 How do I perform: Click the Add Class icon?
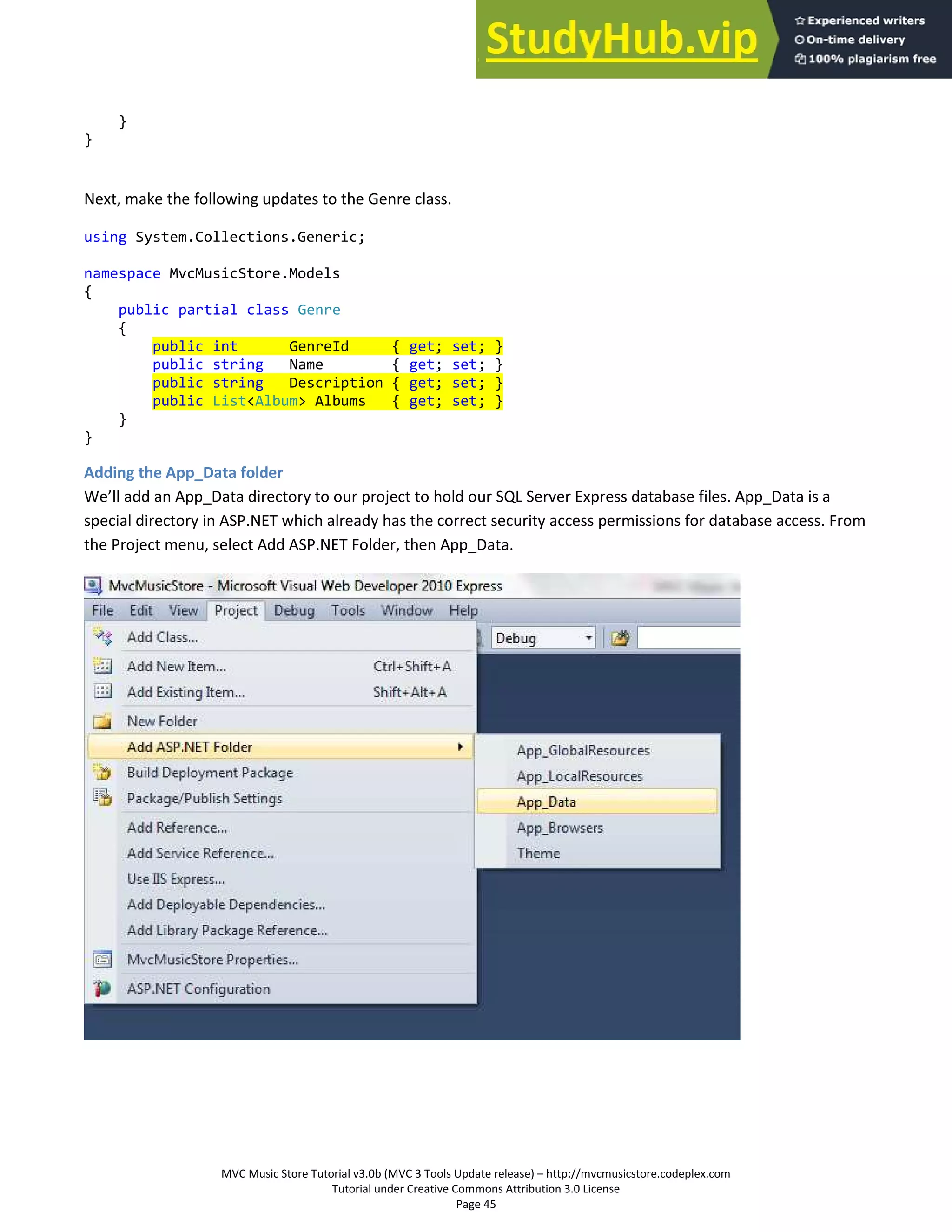pyautogui.click(x=103, y=637)
